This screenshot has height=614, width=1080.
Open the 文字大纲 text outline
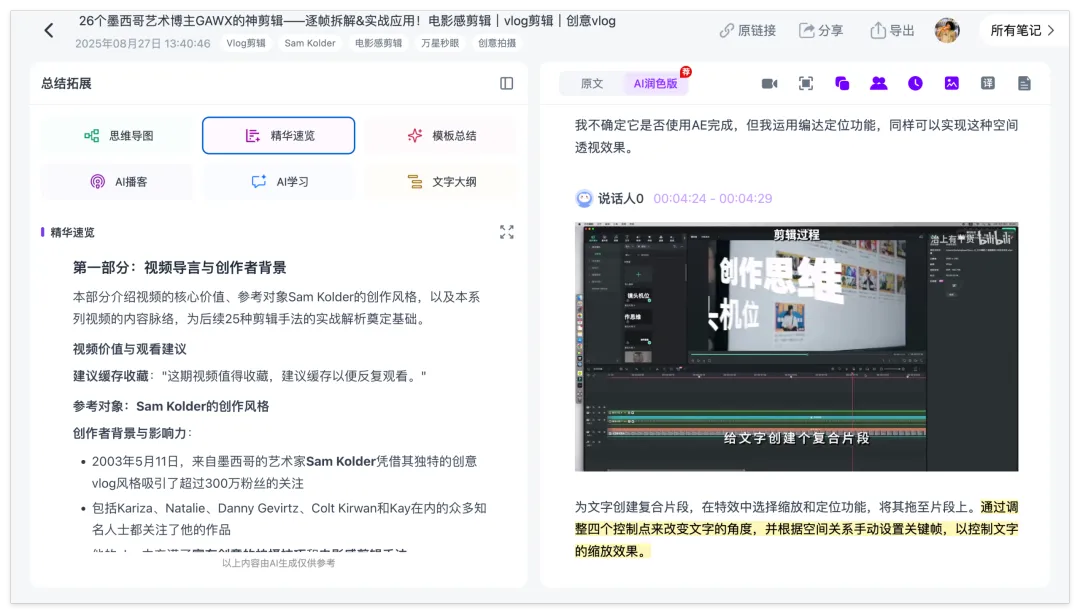click(441, 182)
